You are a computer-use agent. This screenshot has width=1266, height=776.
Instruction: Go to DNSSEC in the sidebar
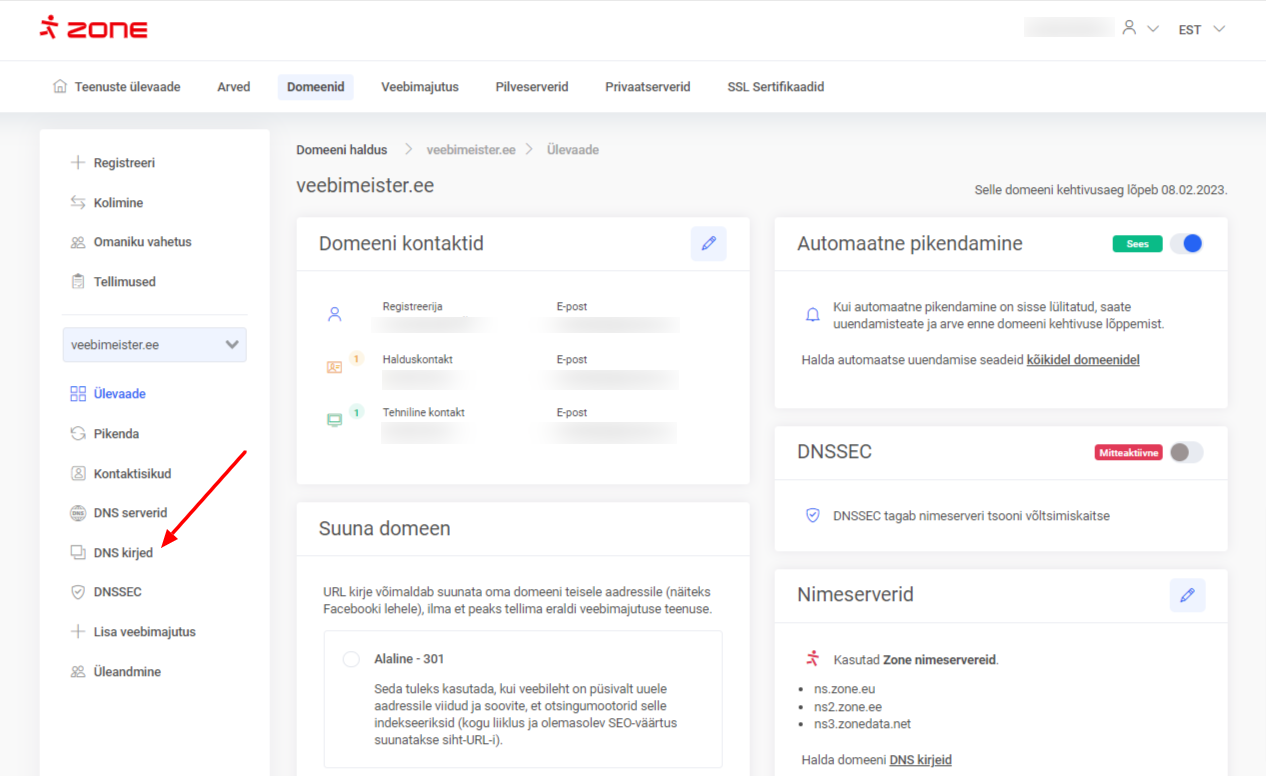[117, 592]
